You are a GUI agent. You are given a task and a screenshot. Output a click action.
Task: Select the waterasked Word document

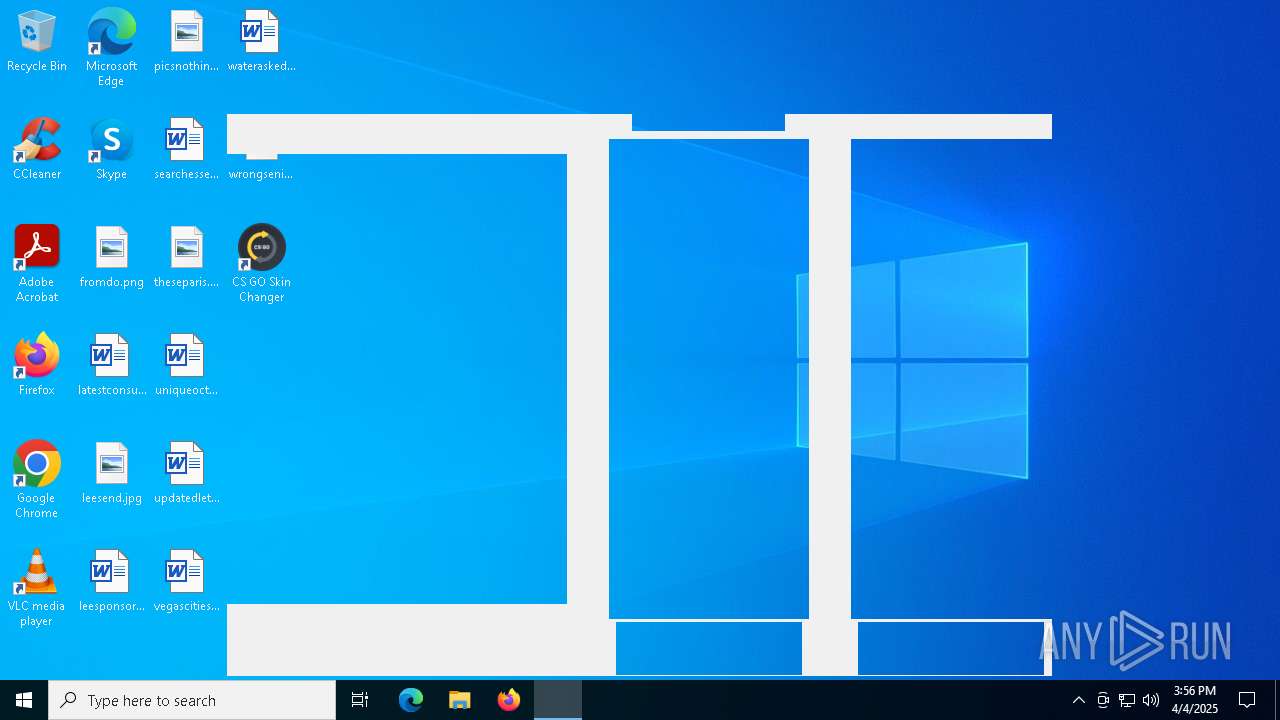[261, 42]
